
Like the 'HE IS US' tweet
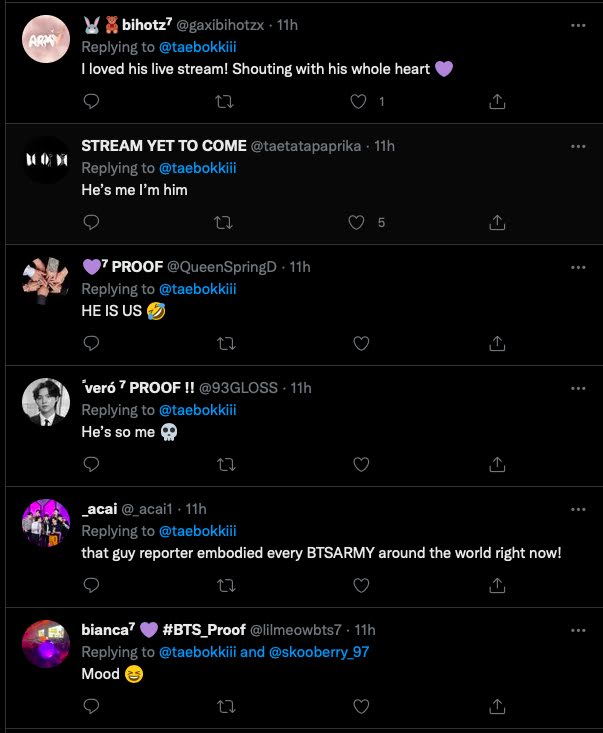[360, 343]
